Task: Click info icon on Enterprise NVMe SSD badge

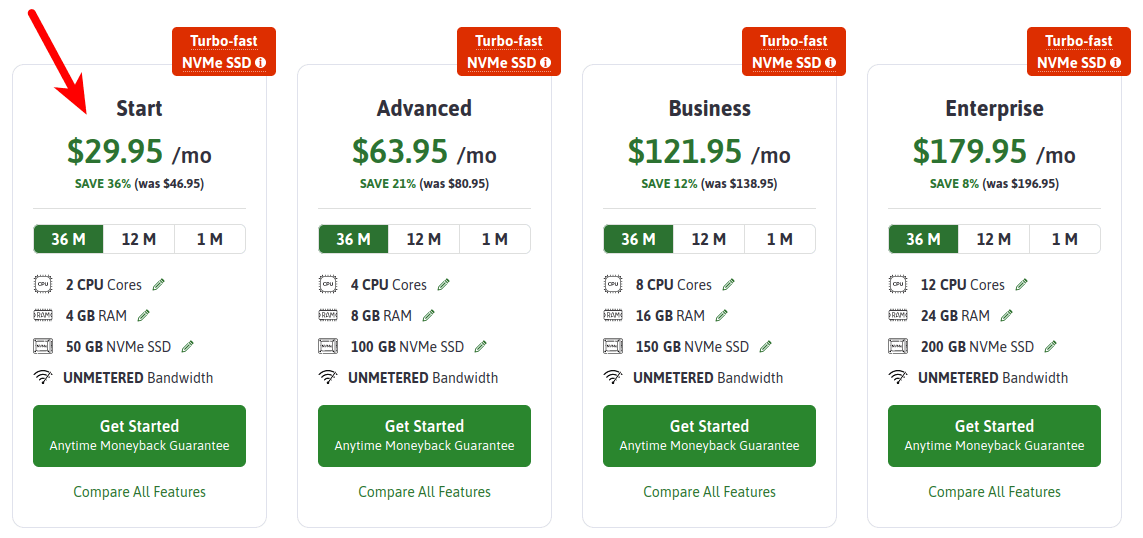Action: click(1116, 63)
